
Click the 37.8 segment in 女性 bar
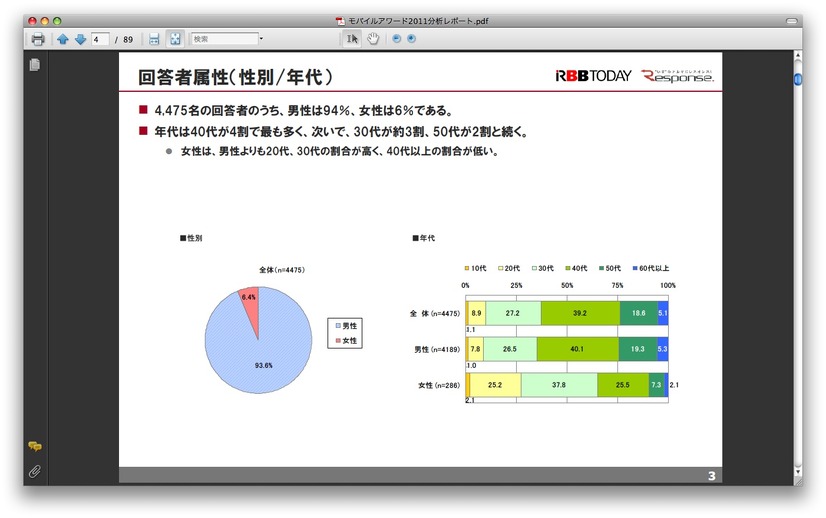pyautogui.click(x=559, y=385)
